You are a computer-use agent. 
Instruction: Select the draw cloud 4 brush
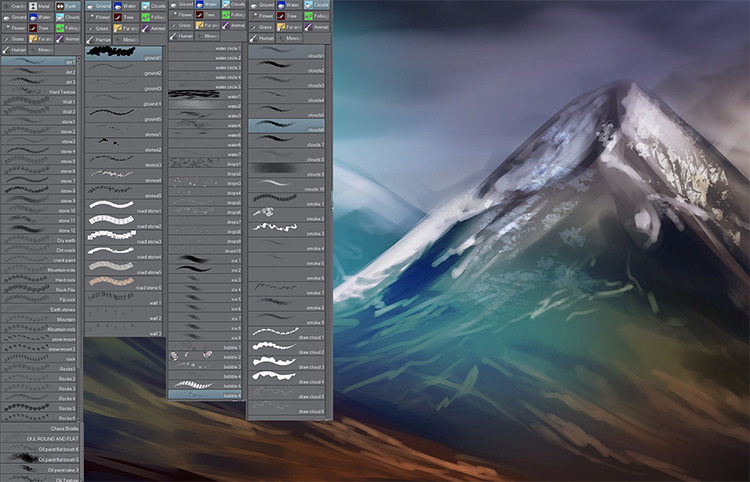coord(287,378)
